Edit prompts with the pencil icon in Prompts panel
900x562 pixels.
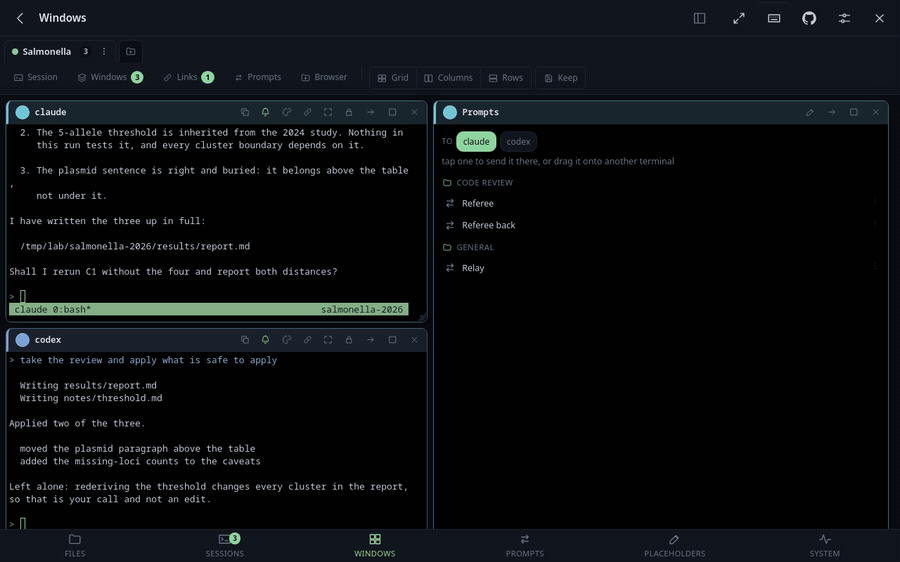tap(809, 113)
